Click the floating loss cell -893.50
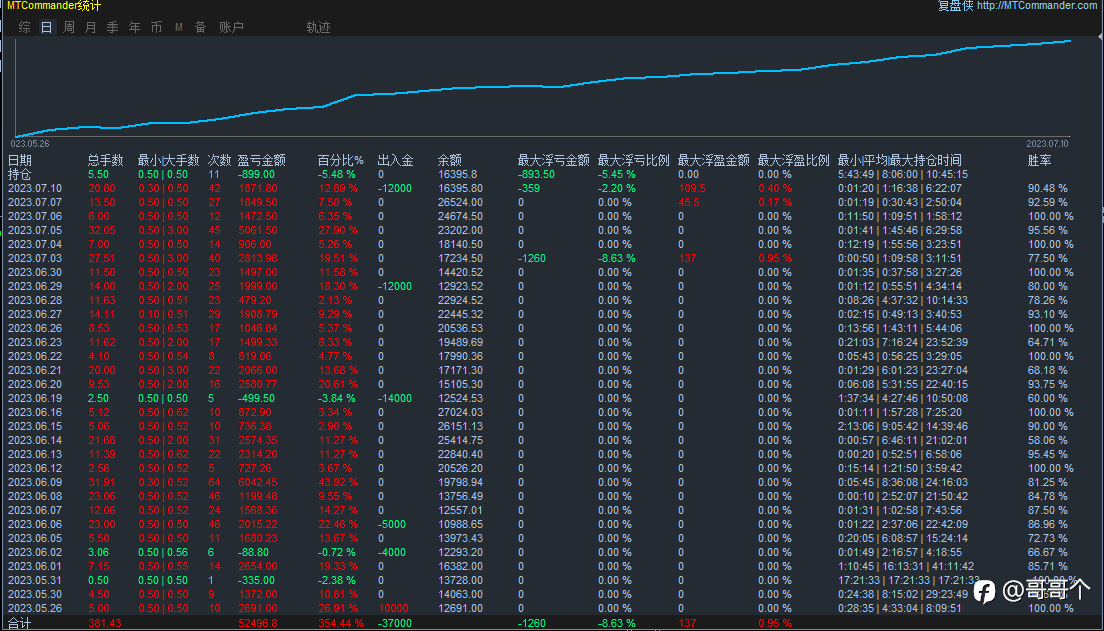Screen dimensions: 1104x631 point(537,175)
